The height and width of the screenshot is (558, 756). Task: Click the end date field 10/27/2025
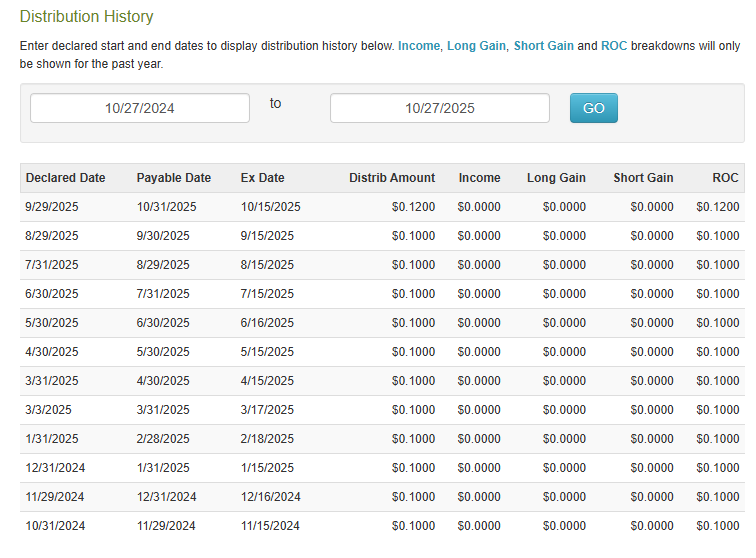439,108
